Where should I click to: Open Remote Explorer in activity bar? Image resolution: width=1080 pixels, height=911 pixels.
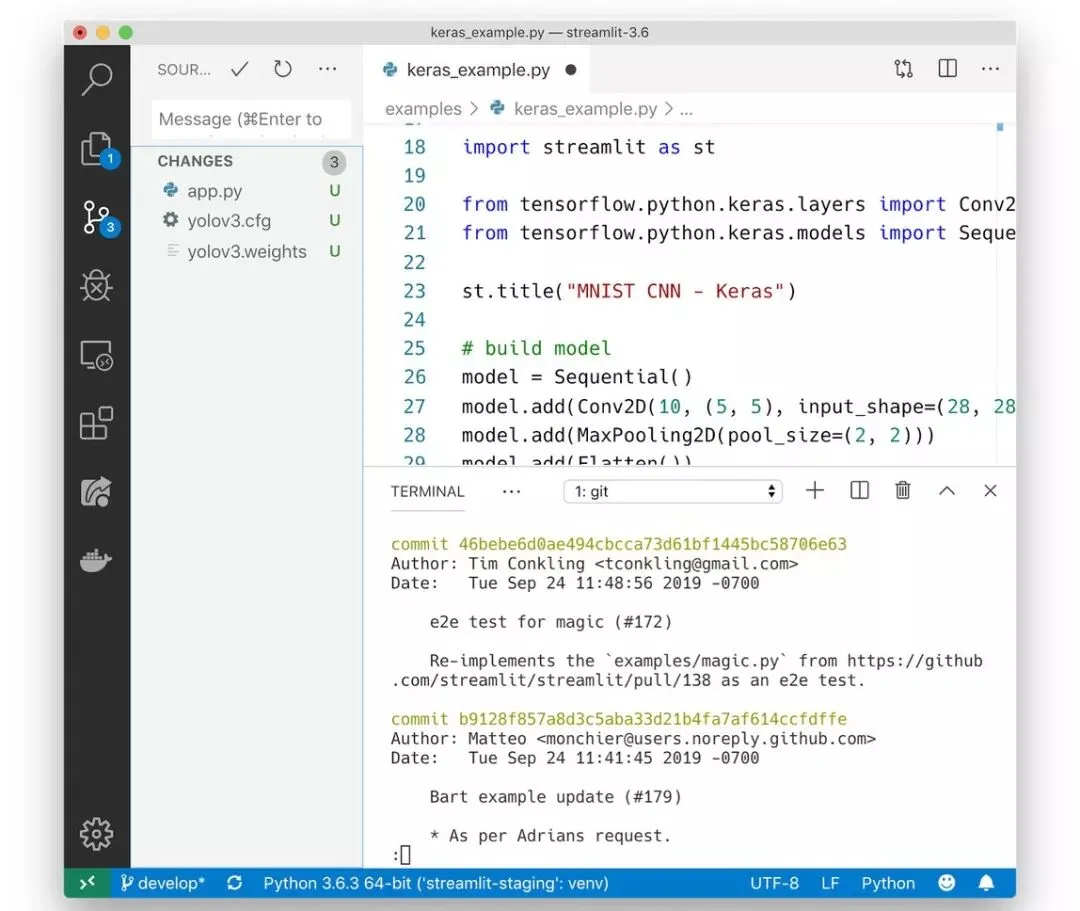coord(96,355)
